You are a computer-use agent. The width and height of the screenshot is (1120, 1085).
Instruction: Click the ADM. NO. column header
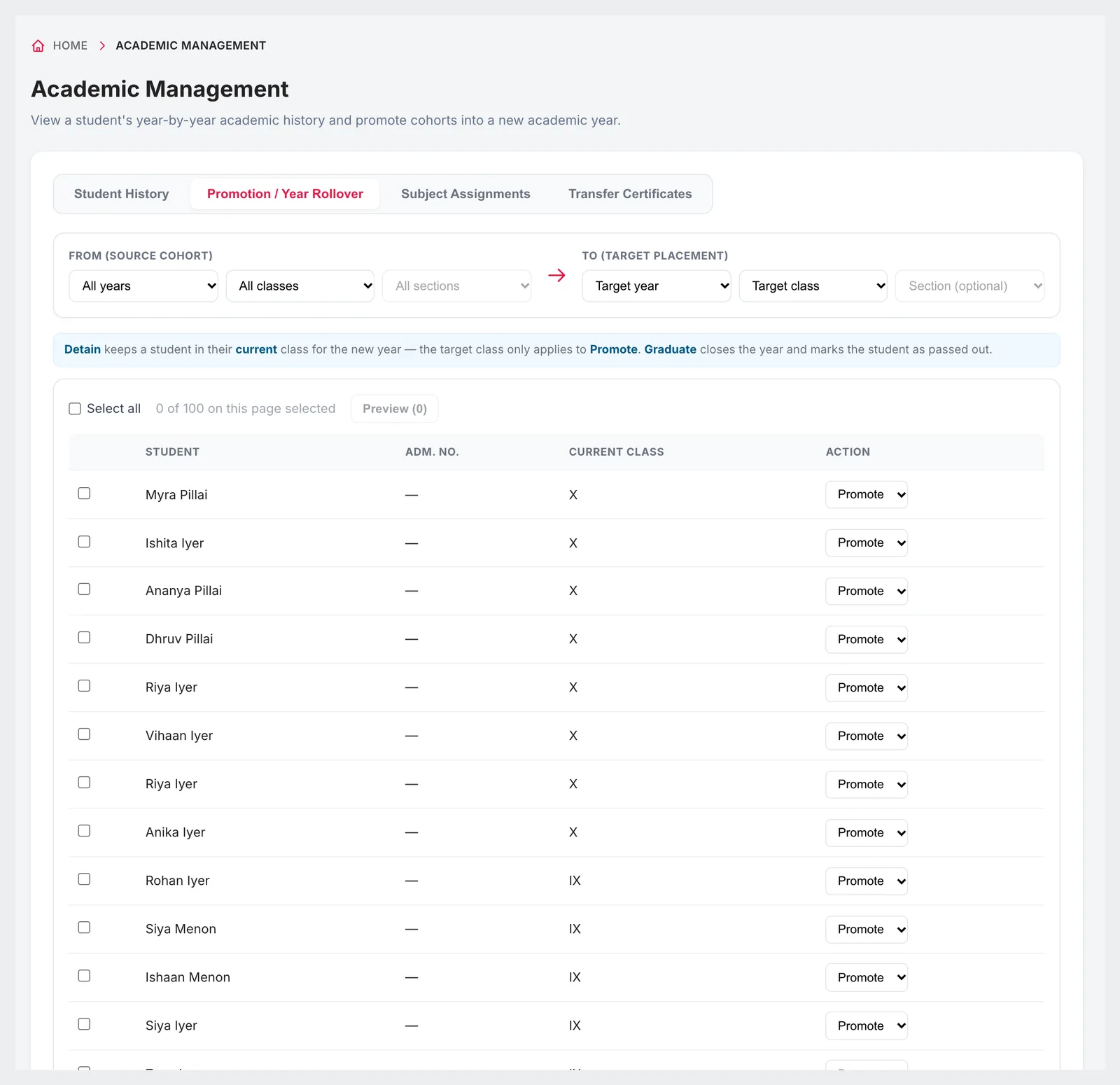point(432,452)
